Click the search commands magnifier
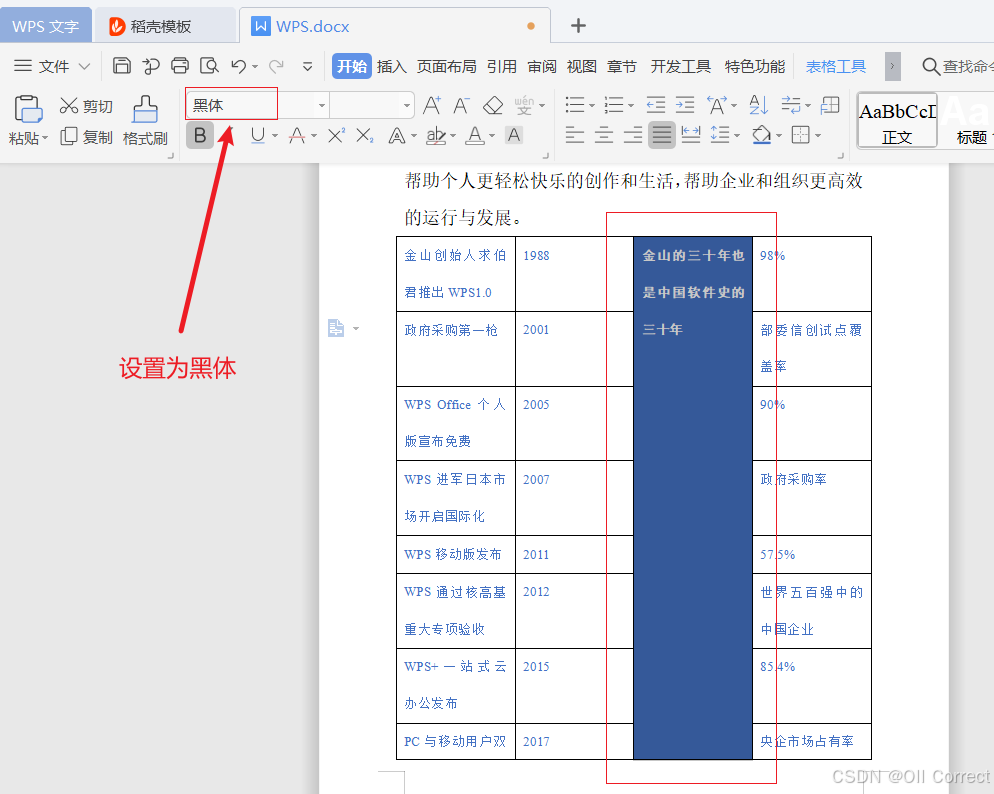The height and width of the screenshot is (794, 994). (x=931, y=66)
